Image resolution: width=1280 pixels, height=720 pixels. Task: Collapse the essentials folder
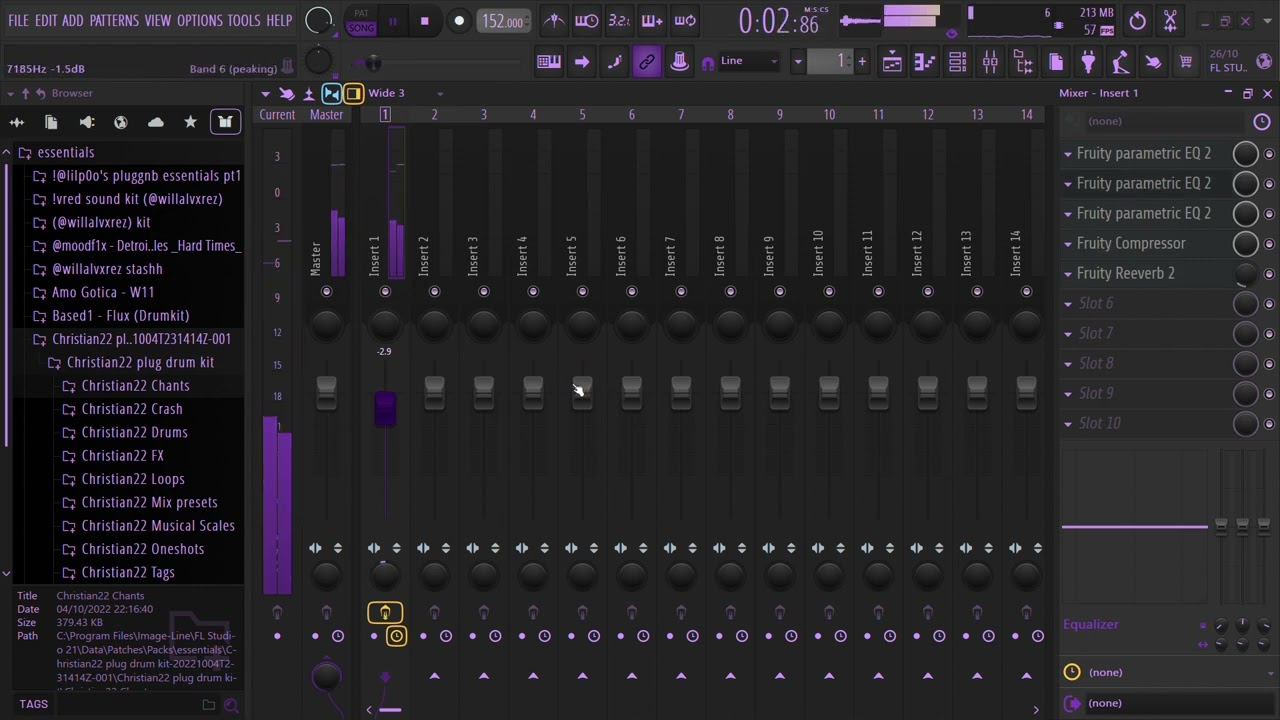point(65,152)
